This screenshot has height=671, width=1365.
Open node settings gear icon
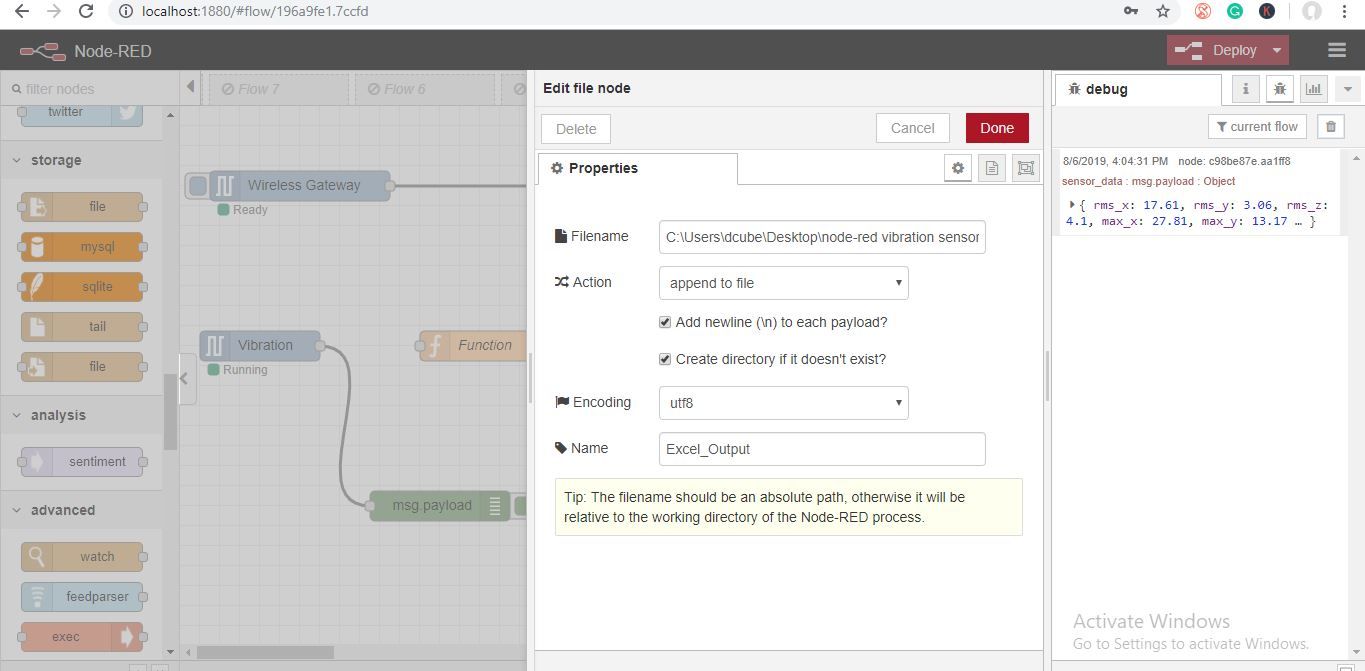click(958, 168)
